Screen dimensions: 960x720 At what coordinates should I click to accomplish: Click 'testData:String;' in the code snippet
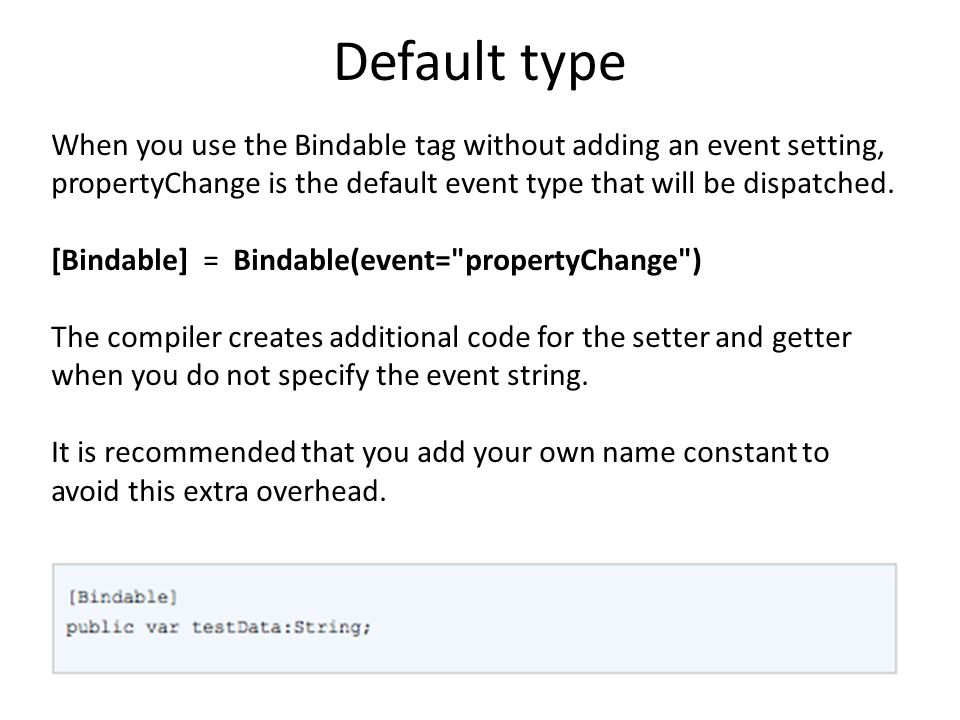tap(282, 628)
